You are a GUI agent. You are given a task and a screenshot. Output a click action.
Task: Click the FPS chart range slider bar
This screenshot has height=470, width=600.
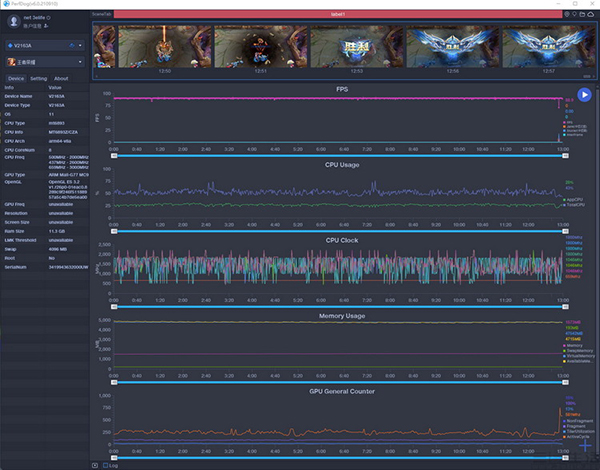(x=340, y=156)
